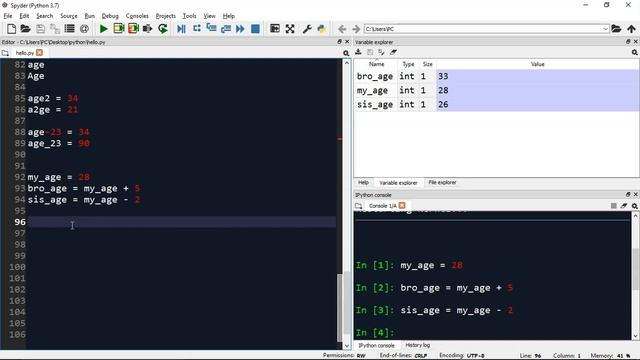Undock the Editor pane

point(339,42)
